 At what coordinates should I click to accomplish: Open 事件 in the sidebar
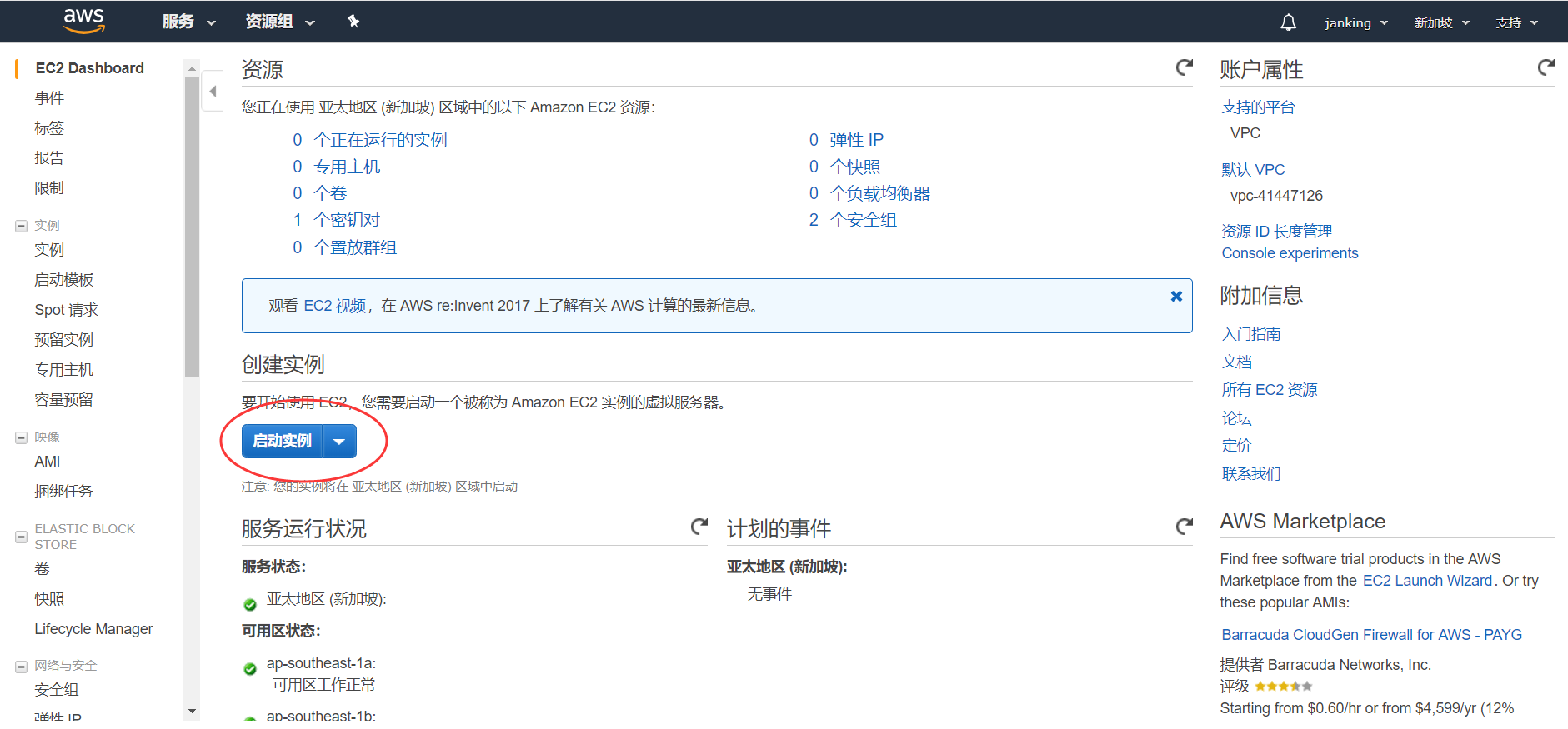(49, 98)
